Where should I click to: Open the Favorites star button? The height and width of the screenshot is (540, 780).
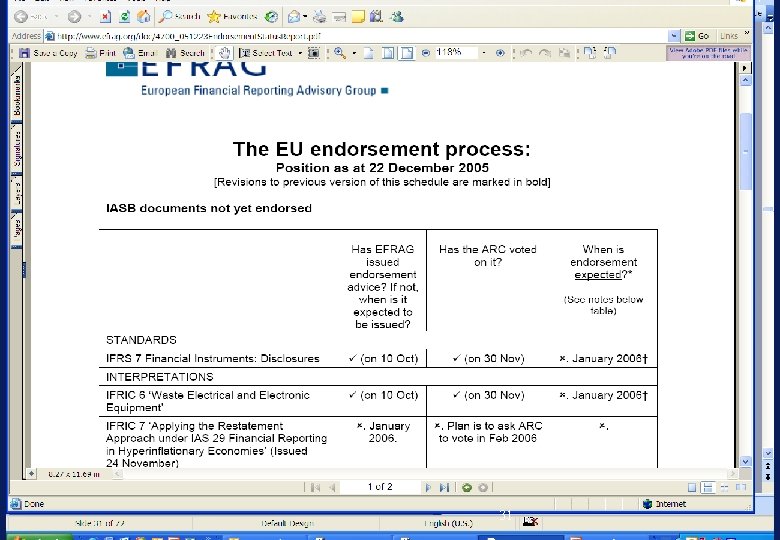(232, 17)
